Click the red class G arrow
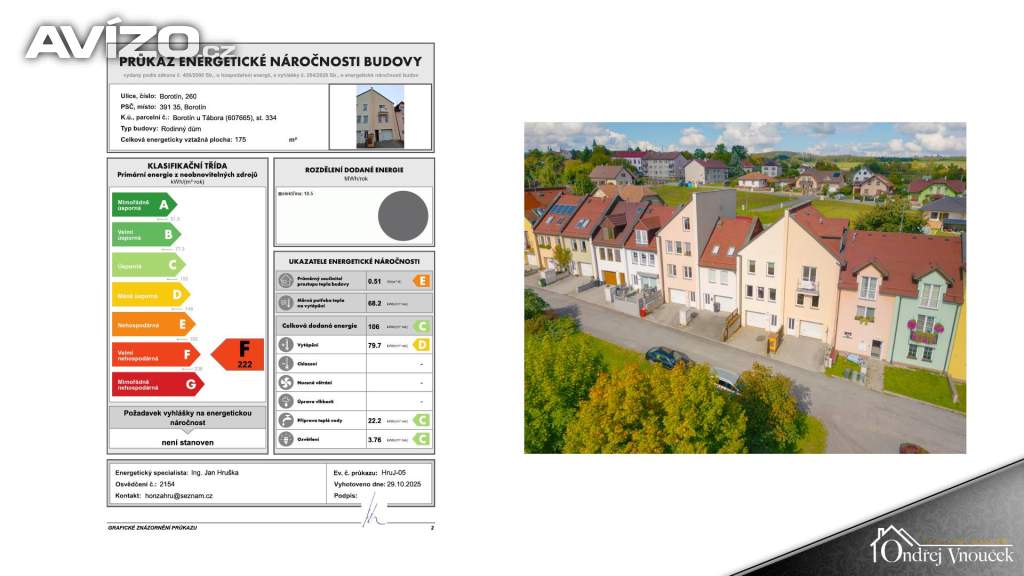 pos(158,384)
